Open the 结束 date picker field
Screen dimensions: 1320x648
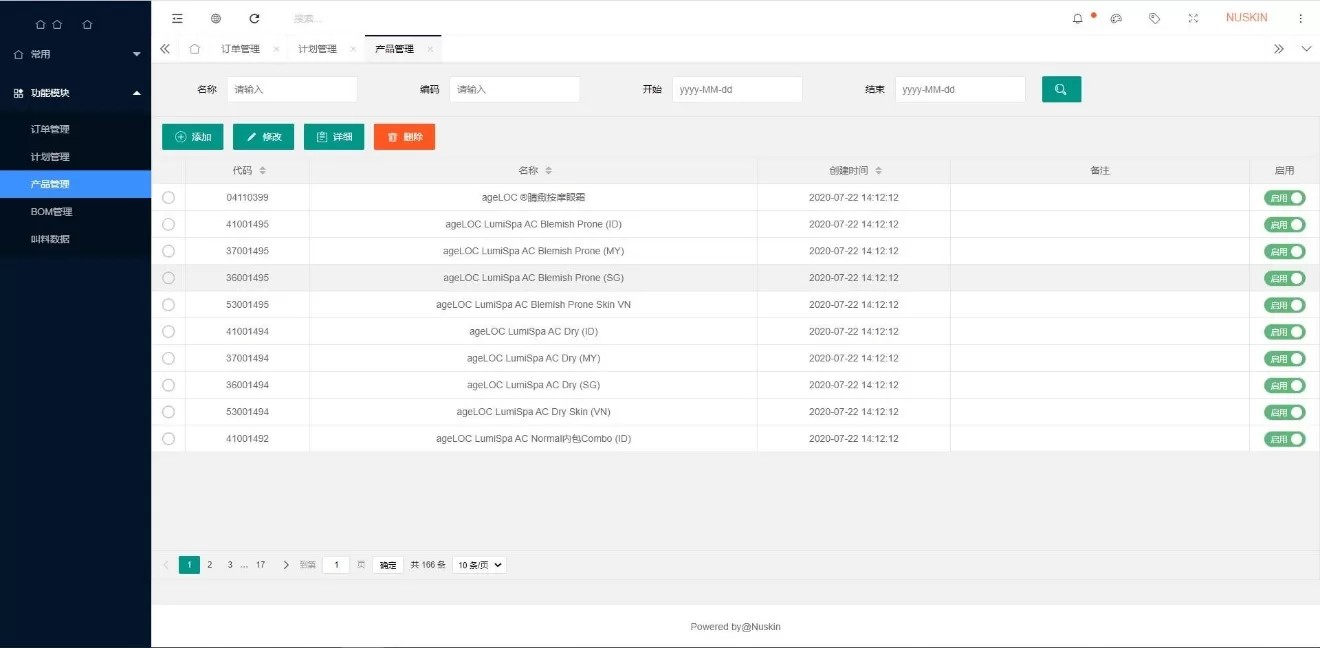coord(960,89)
